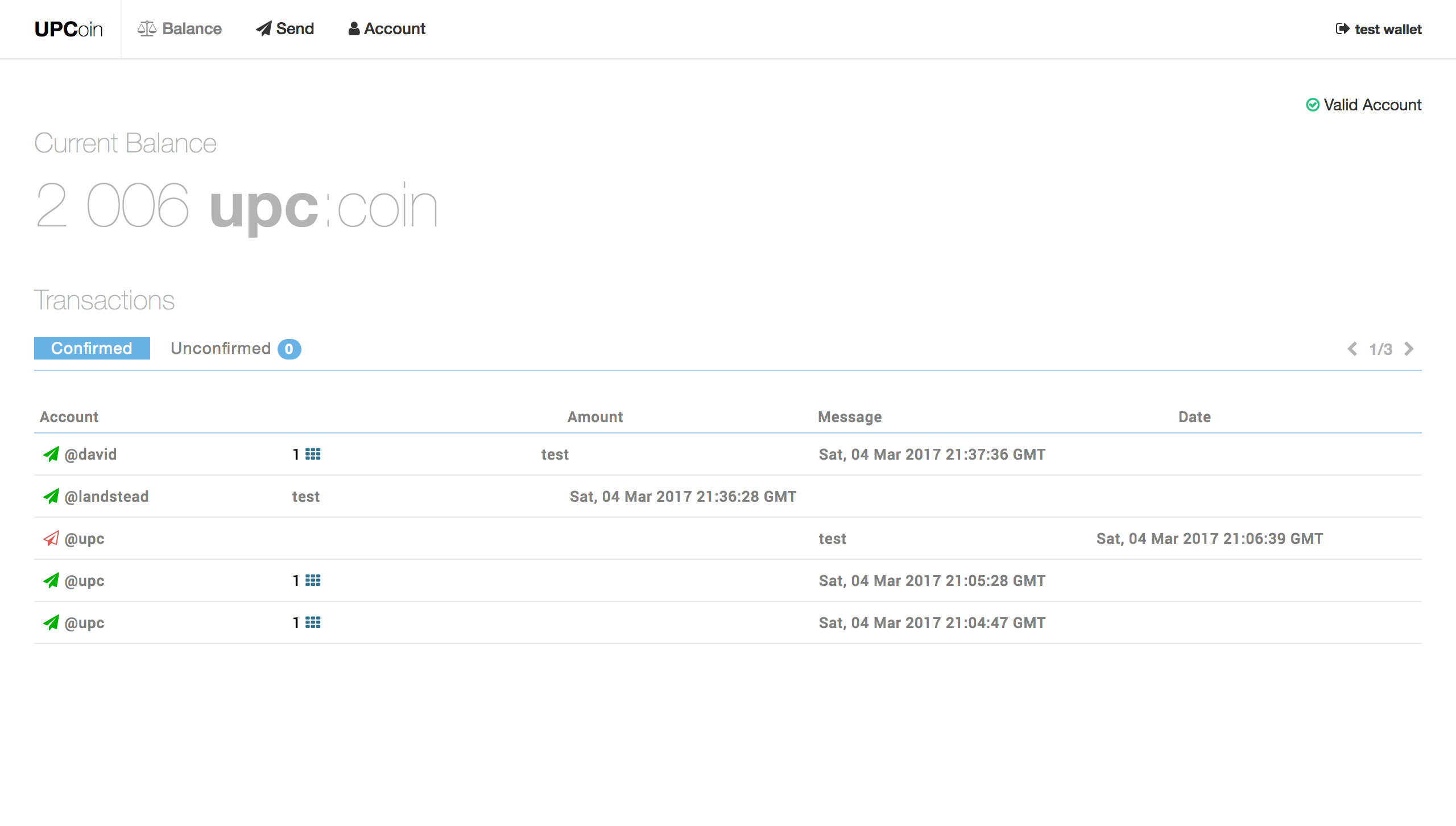The height and width of the screenshot is (826, 1456).
Task: Go to previous transactions page chevron
Action: click(x=1352, y=349)
